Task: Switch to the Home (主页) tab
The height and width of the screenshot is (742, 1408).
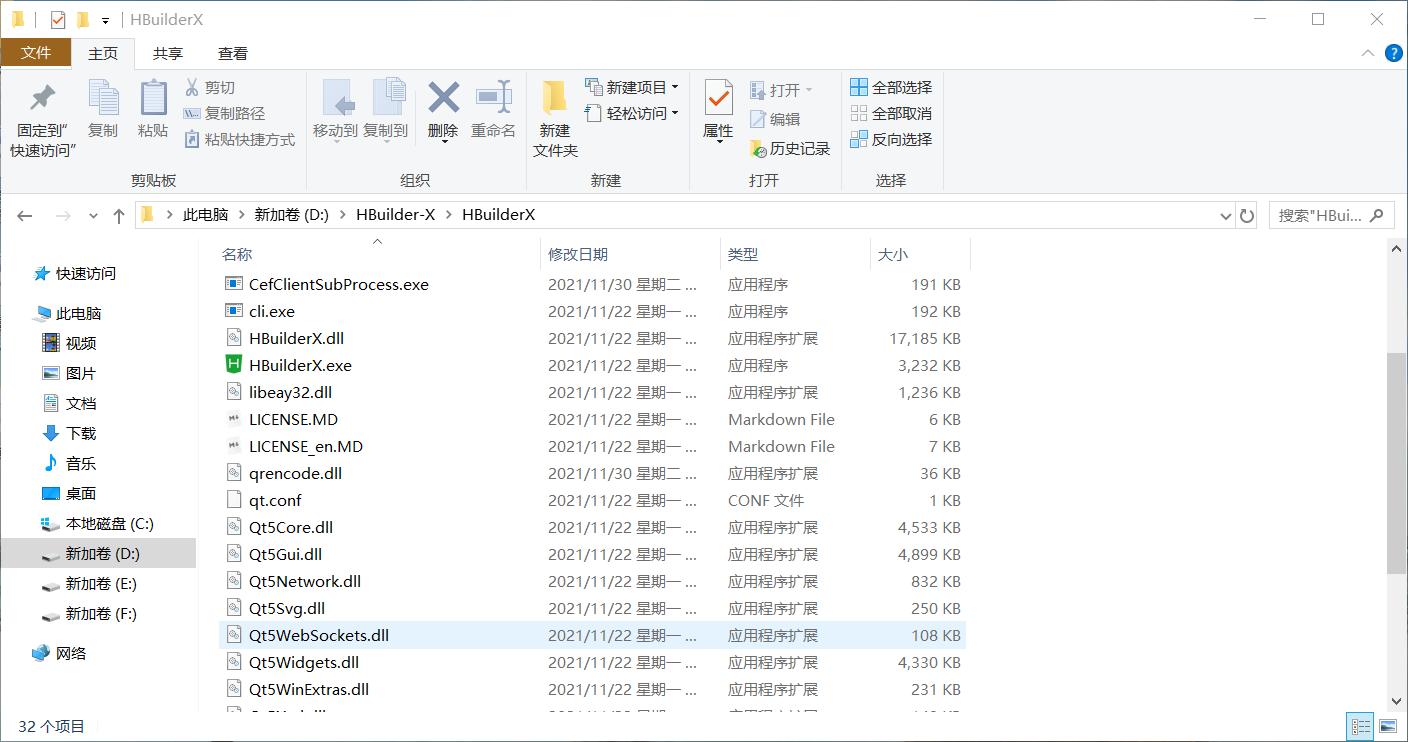Action: 103,53
